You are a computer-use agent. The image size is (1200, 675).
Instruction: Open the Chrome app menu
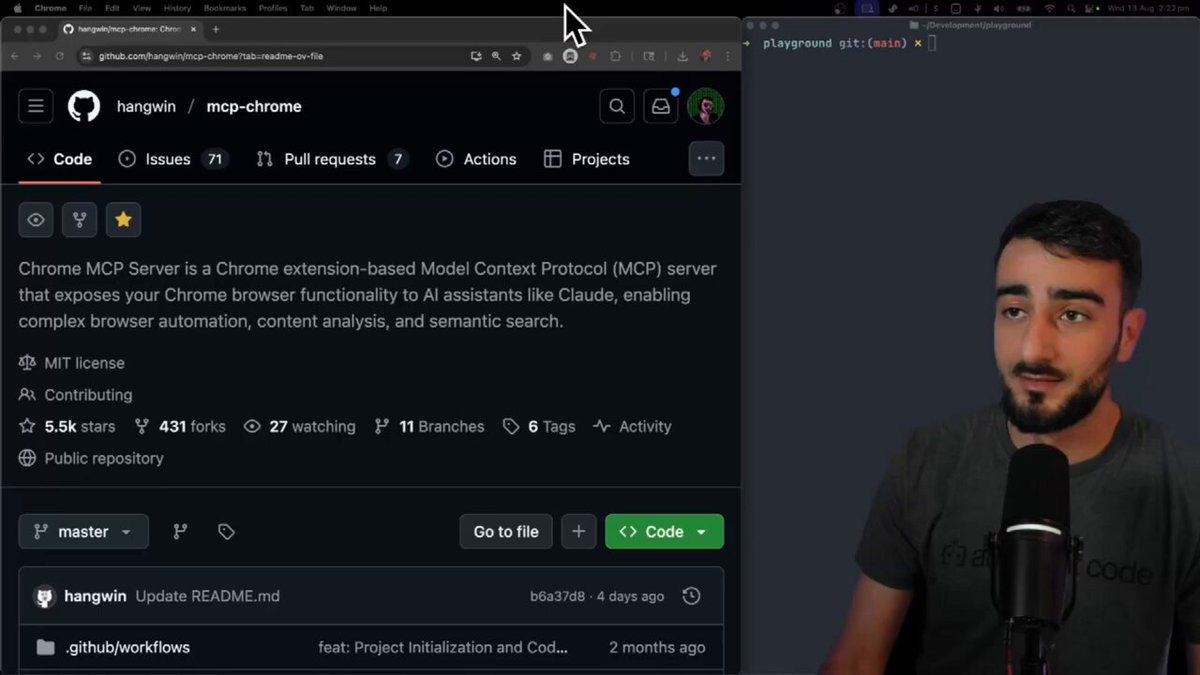click(50, 8)
